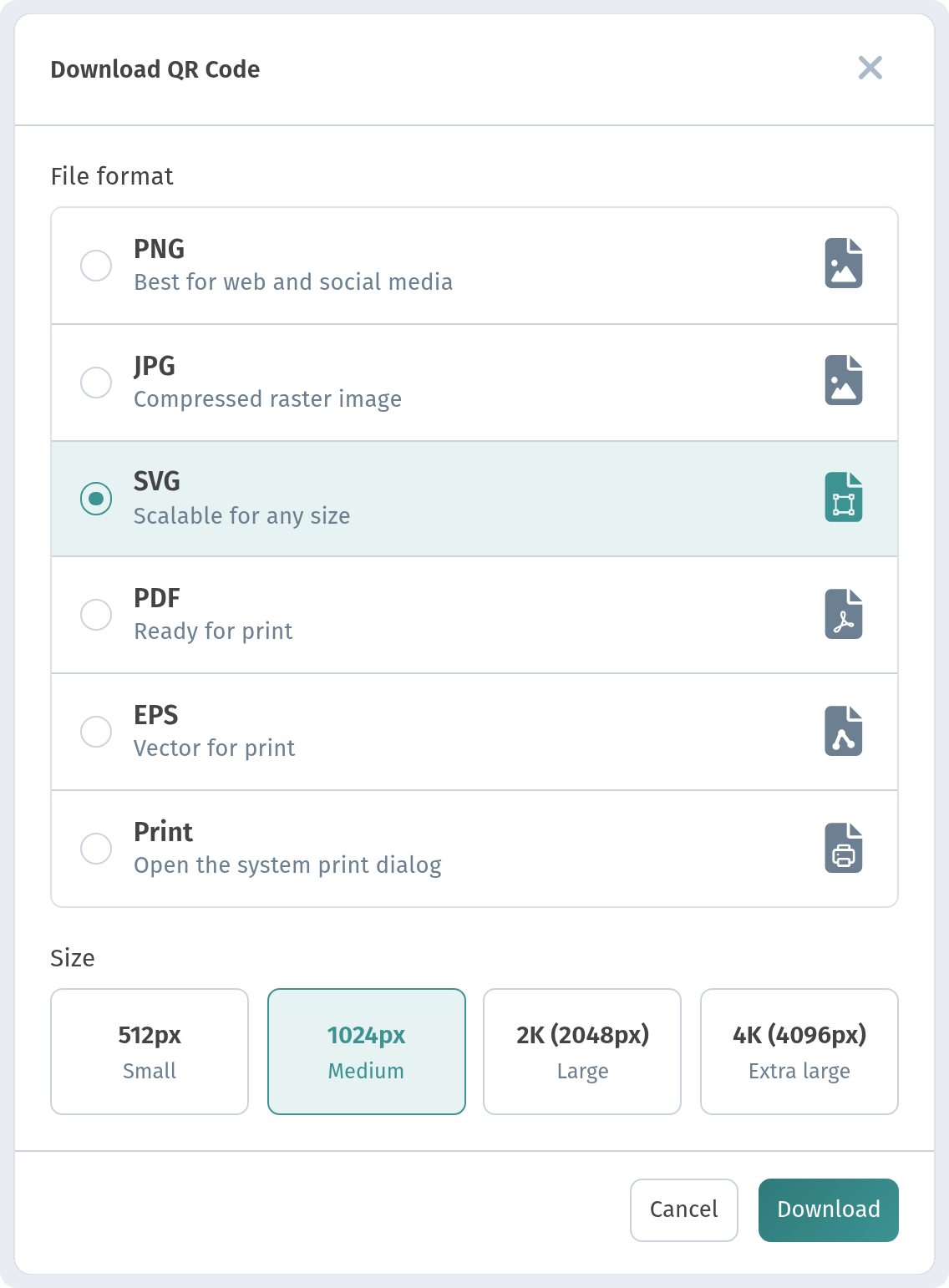949x1288 pixels.
Task: Select the JPG radio button
Action: [96, 383]
